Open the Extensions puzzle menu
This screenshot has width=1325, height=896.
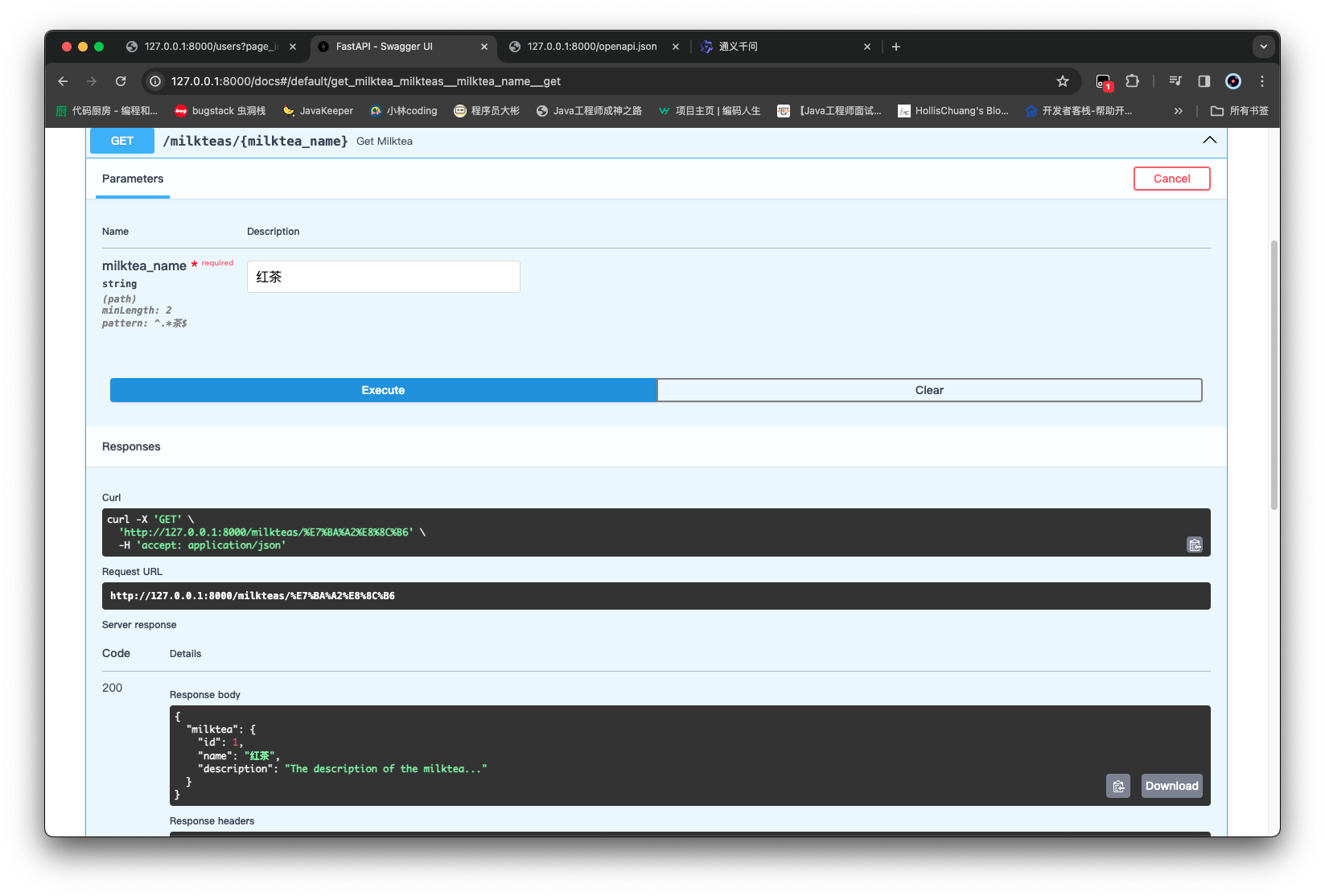pyautogui.click(x=1133, y=81)
